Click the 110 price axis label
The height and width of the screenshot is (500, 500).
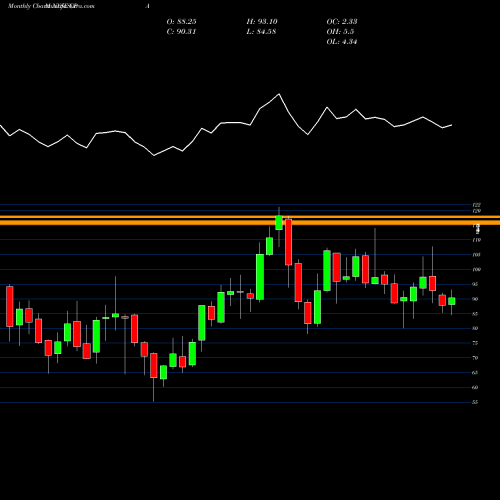click(476, 240)
